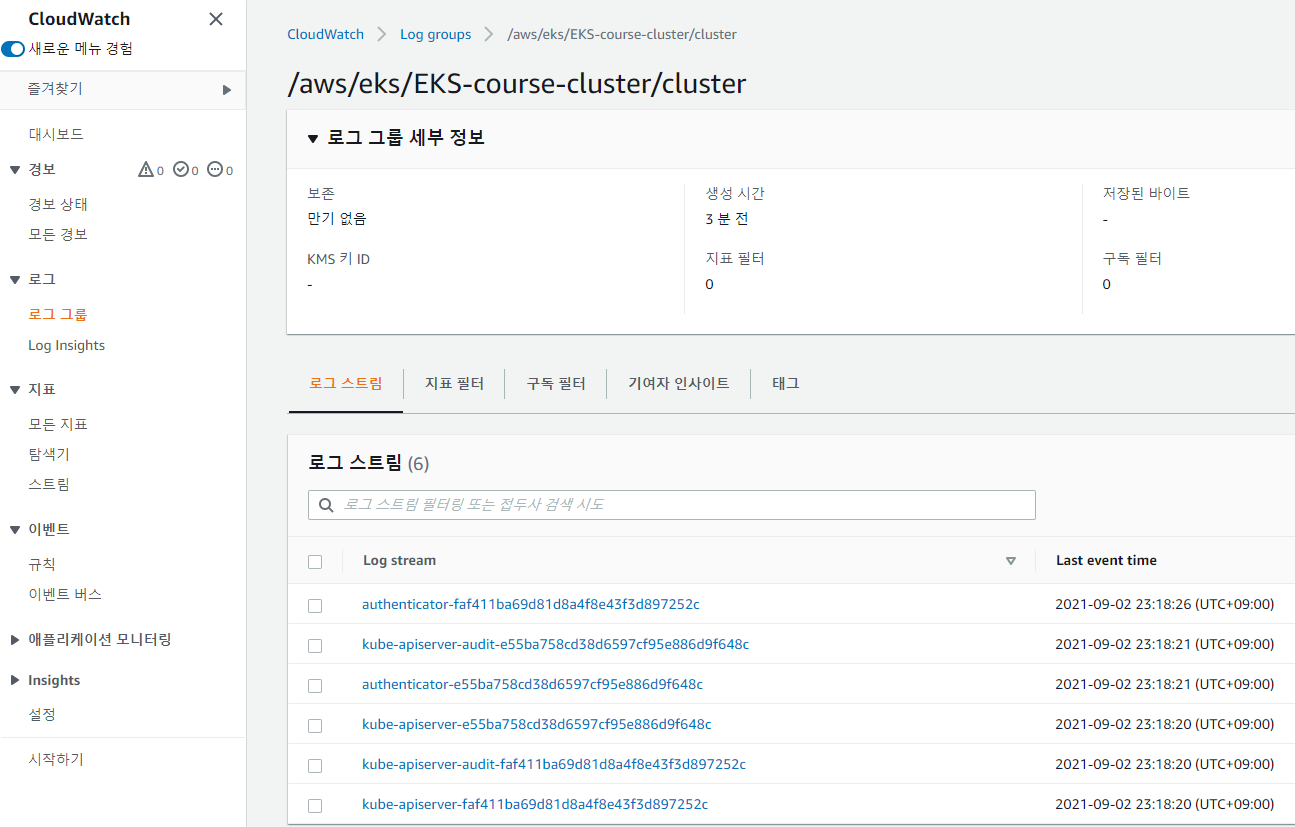
Task: Check authenticator-e55ba758 row checkbox
Action: click(x=315, y=686)
